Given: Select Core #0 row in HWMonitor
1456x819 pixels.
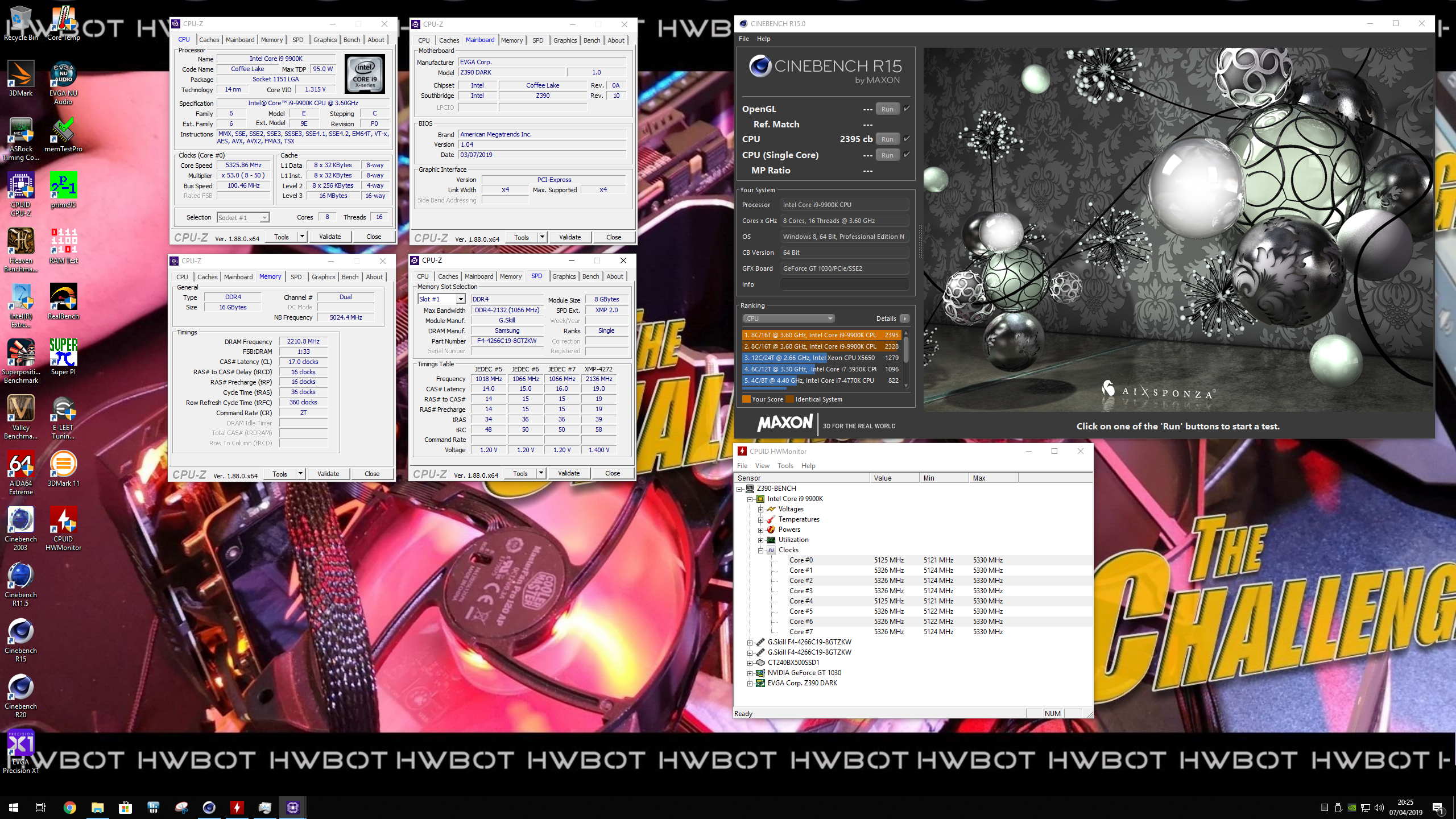Looking at the screenshot, I should [914, 560].
